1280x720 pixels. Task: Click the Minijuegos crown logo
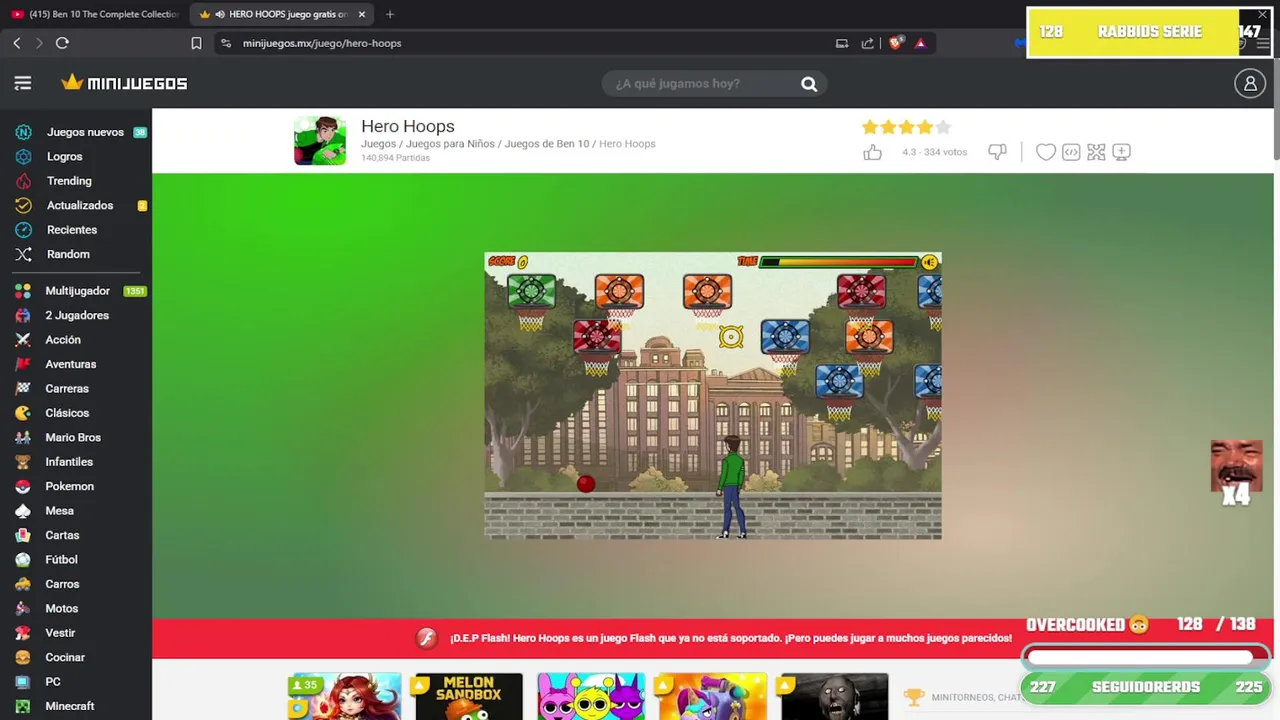(x=124, y=83)
